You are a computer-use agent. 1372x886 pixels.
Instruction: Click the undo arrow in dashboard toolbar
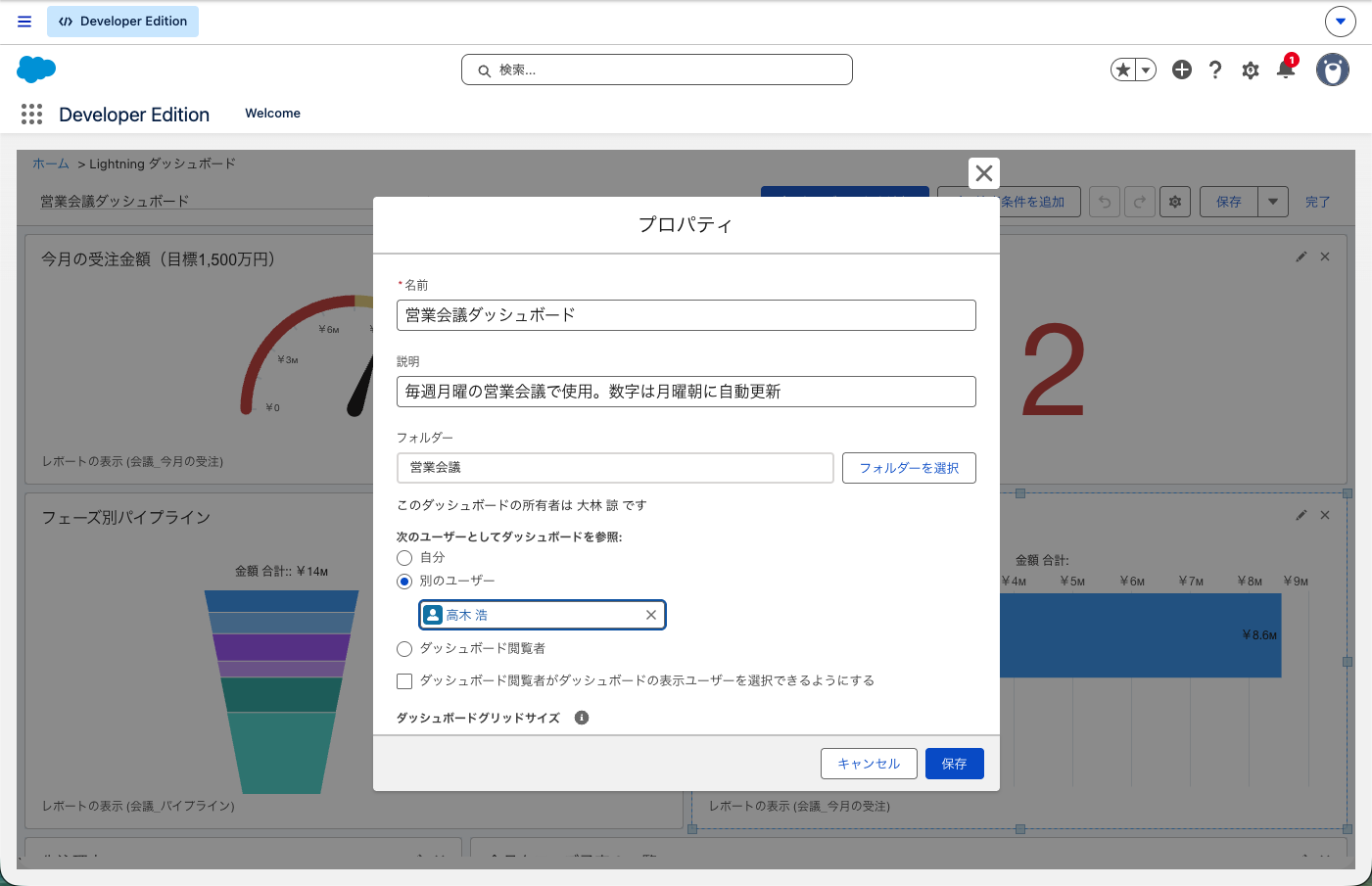tap(1105, 202)
